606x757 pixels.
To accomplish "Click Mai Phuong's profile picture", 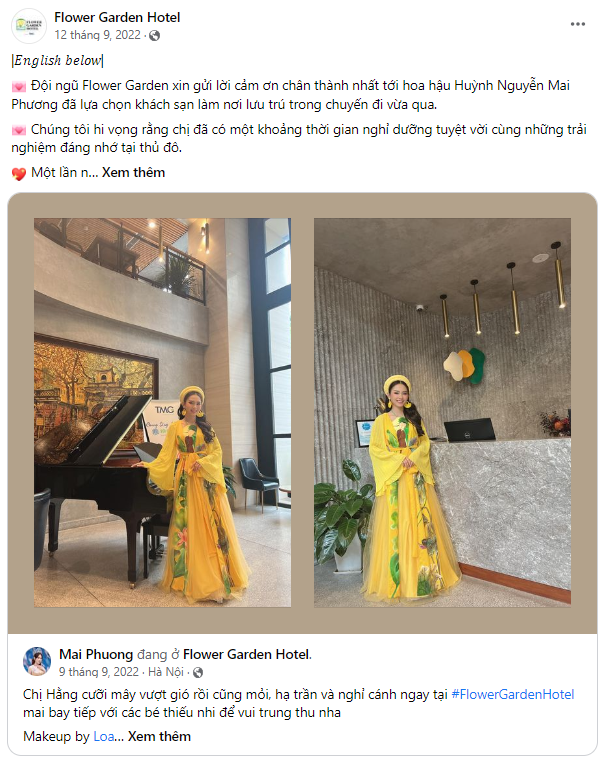I will point(37,661).
